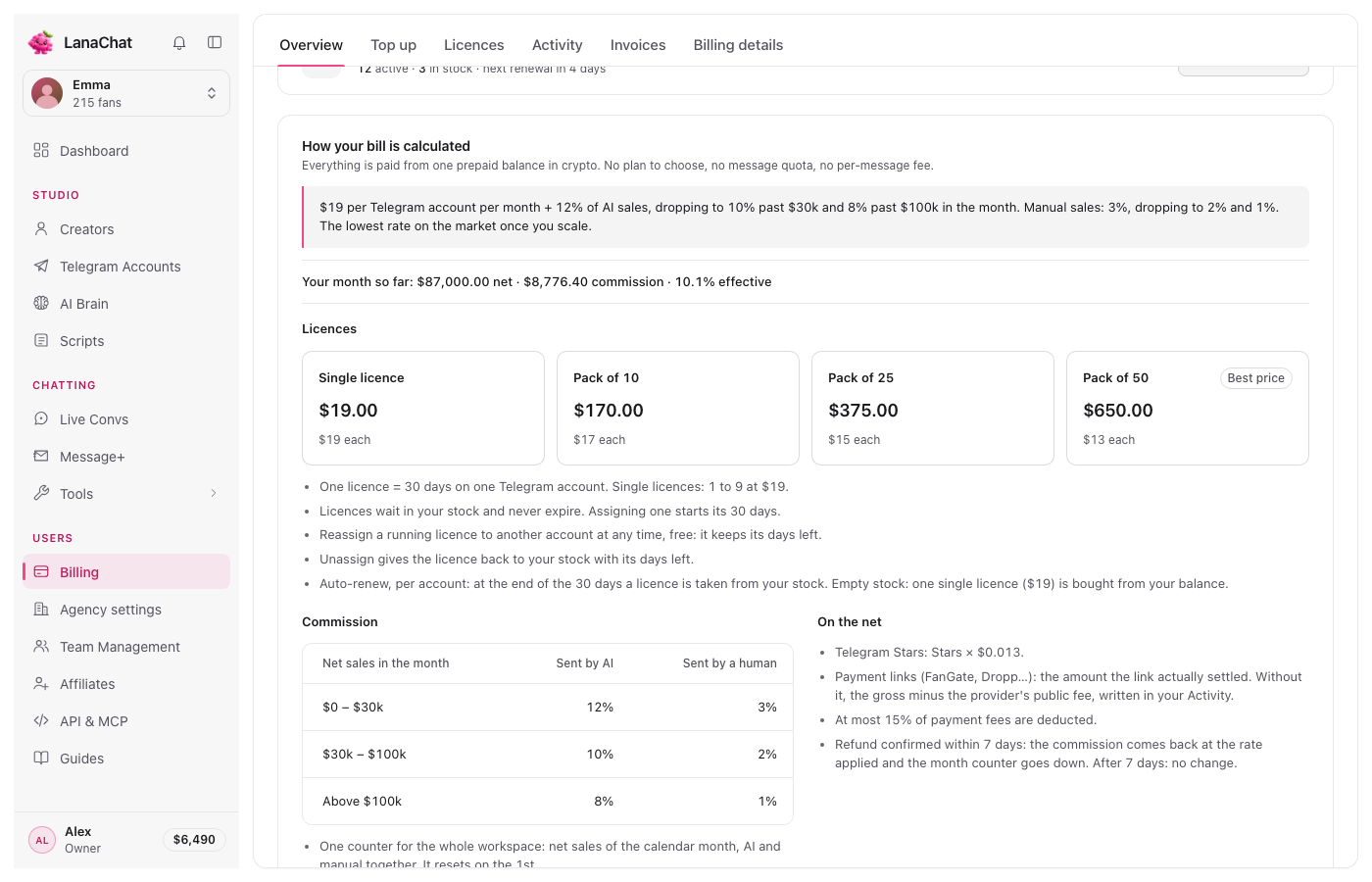Click the AI Brain icon
The width and height of the screenshot is (1372, 882).
(x=41, y=303)
